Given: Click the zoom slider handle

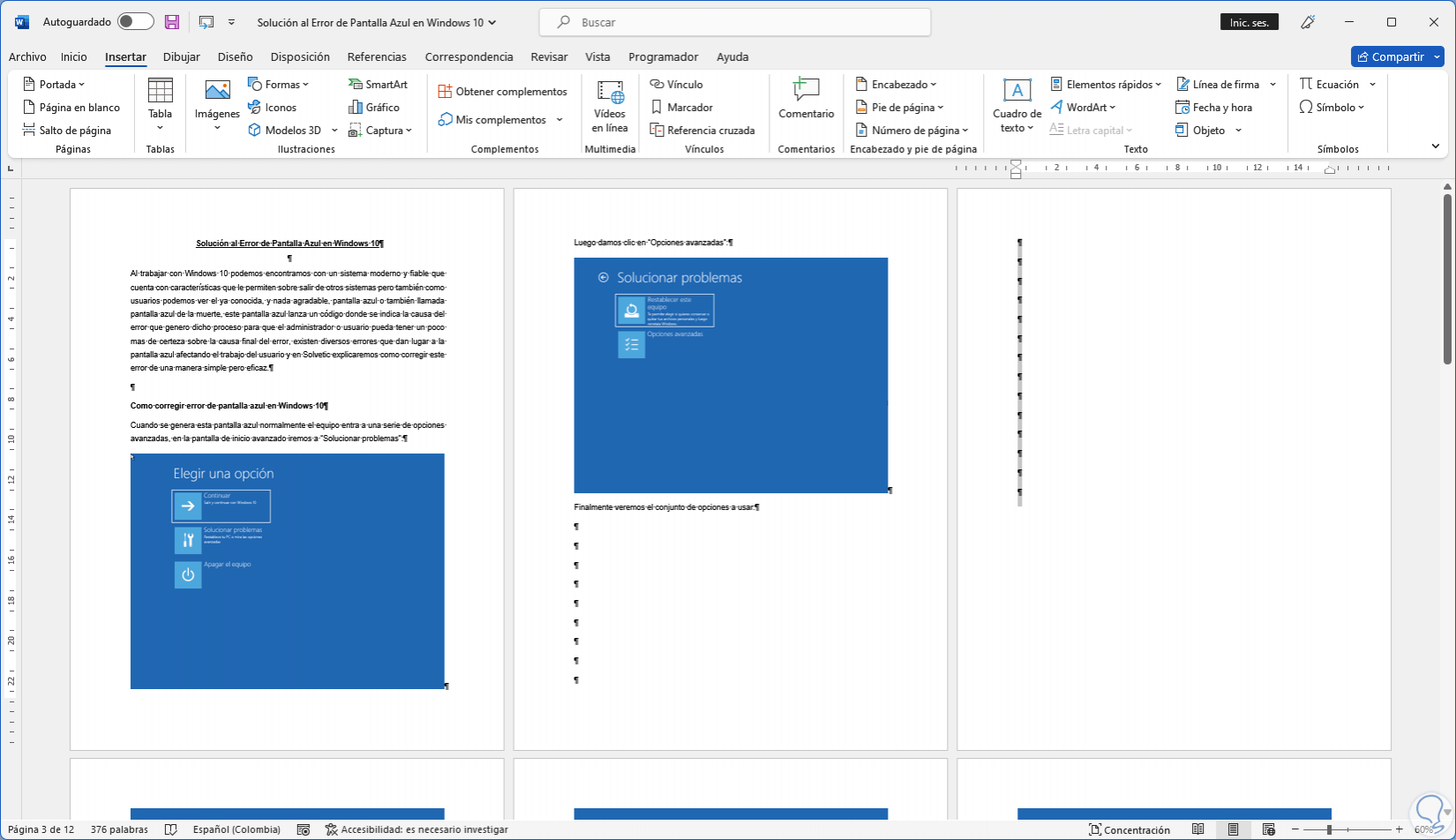Looking at the screenshot, I should coord(1329,829).
